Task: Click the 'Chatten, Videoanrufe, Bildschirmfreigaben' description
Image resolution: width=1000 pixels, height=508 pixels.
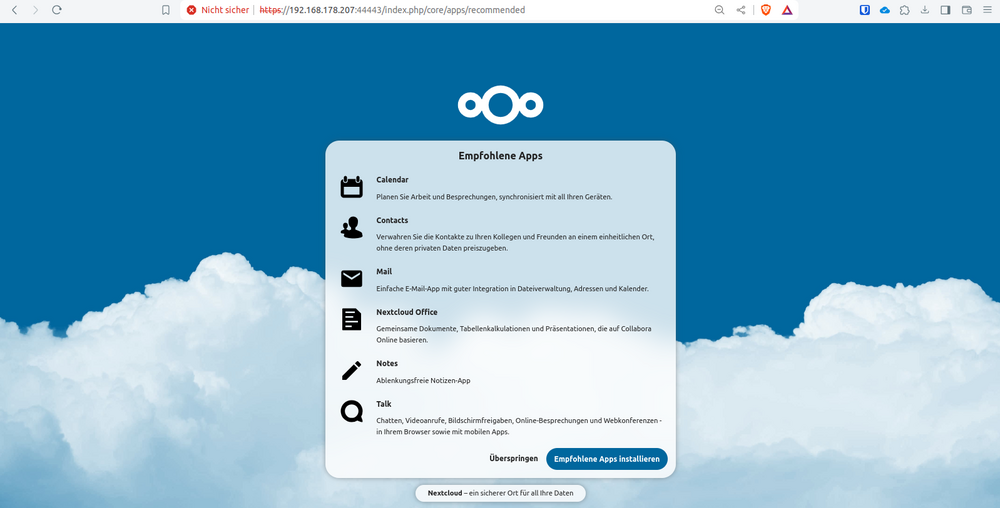Action: point(519,426)
